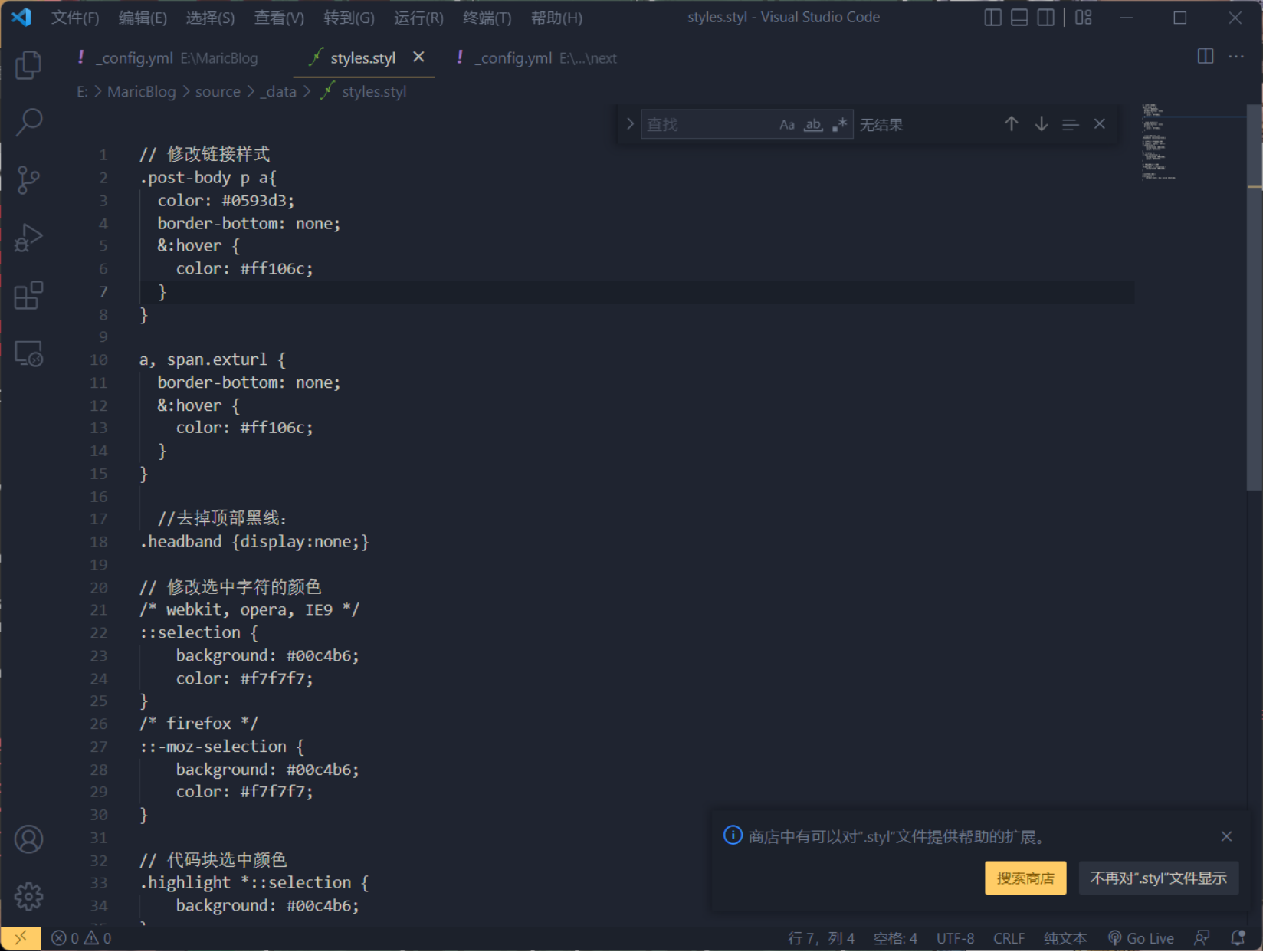The height and width of the screenshot is (952, 1263).
Task: Open the 运行(R) menu
Action: coord(418,18)
